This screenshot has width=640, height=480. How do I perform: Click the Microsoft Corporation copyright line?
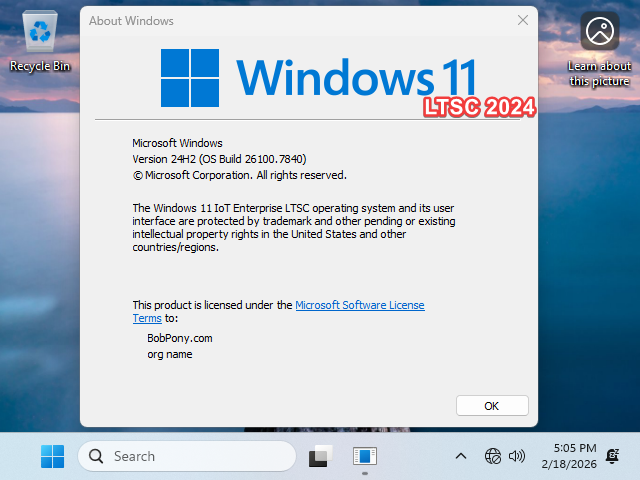click(240, 176)
